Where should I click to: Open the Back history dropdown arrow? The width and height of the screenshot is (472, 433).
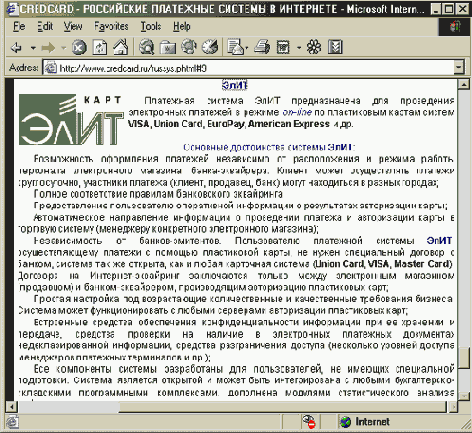click(33, 48)
